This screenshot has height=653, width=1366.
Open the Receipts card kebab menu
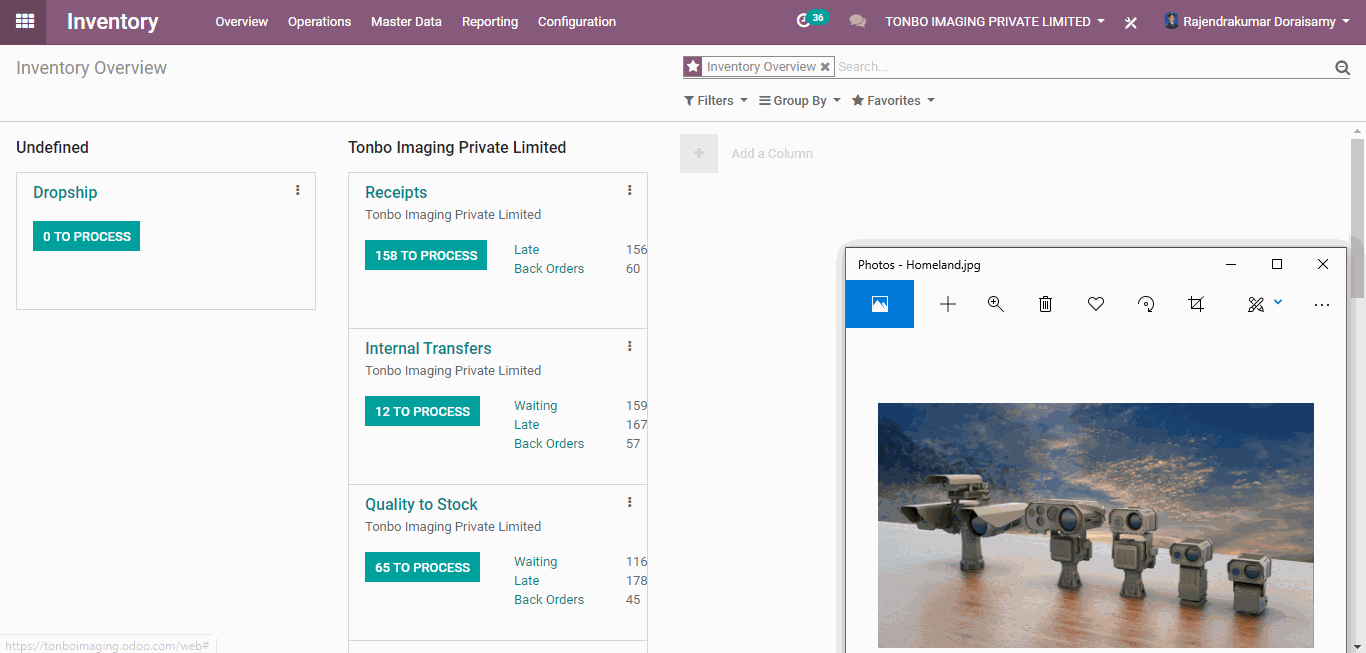coord(629,190)
